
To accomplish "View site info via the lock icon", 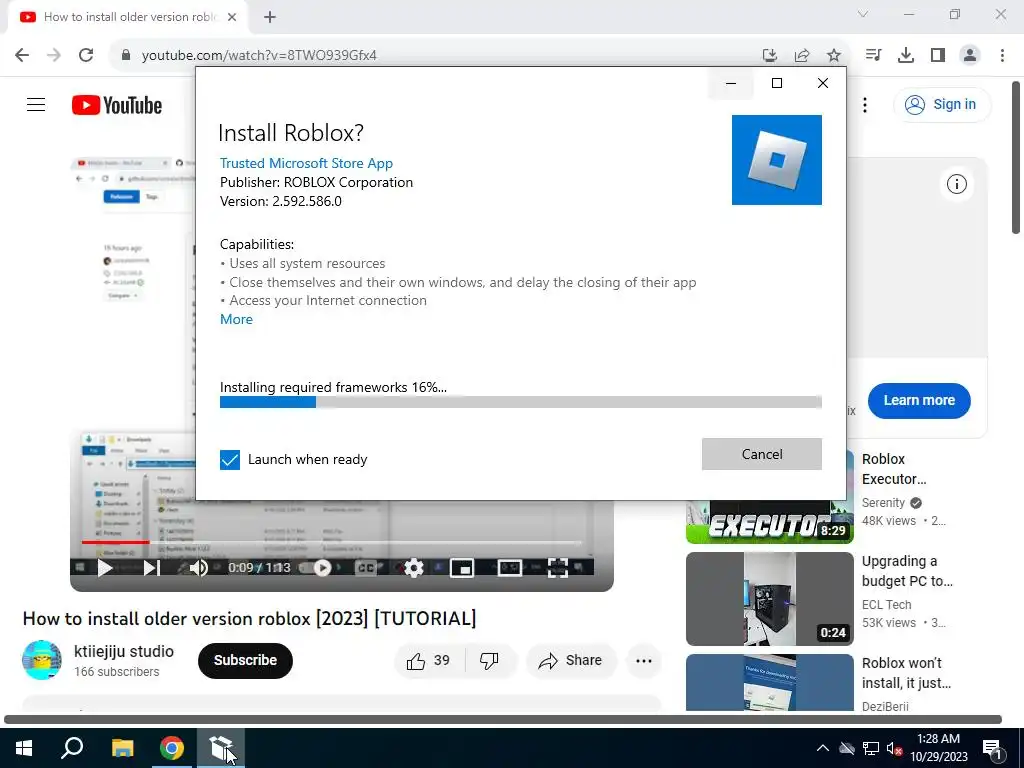I will (x=127, y=55).
